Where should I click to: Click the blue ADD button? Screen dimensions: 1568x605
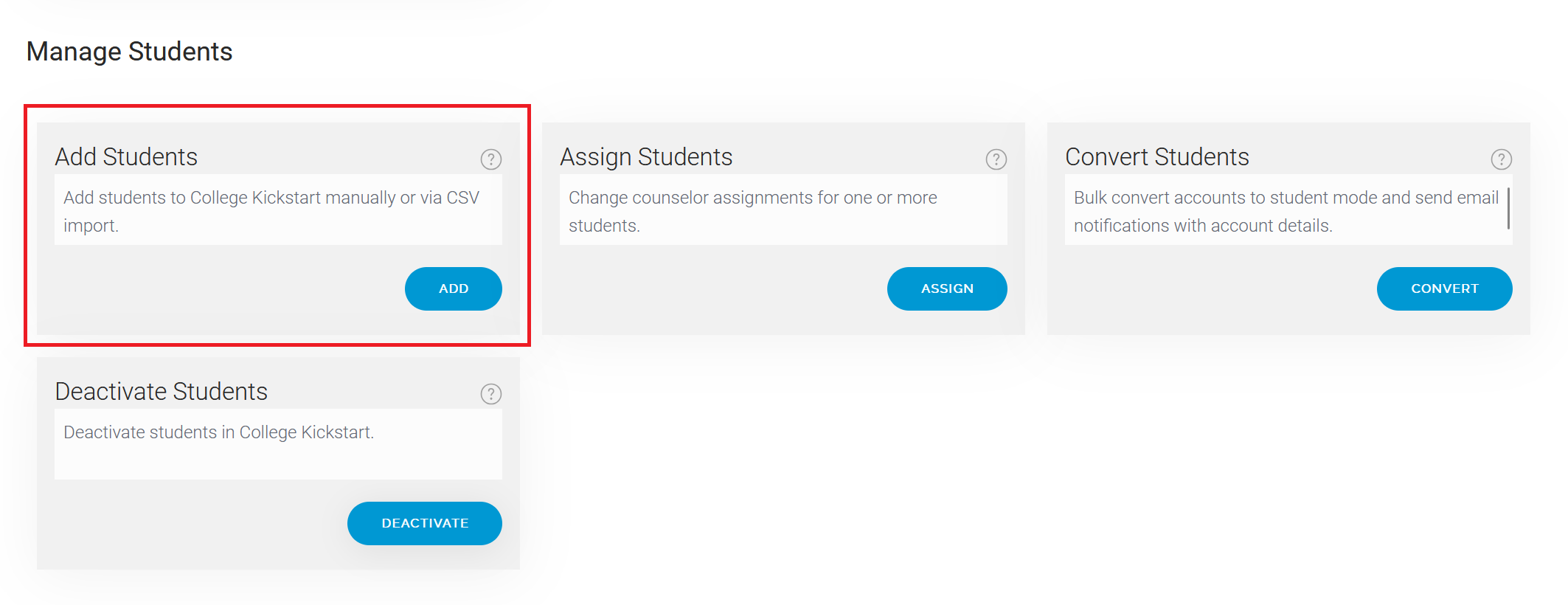pyautogui.click(x=454, y=288)
